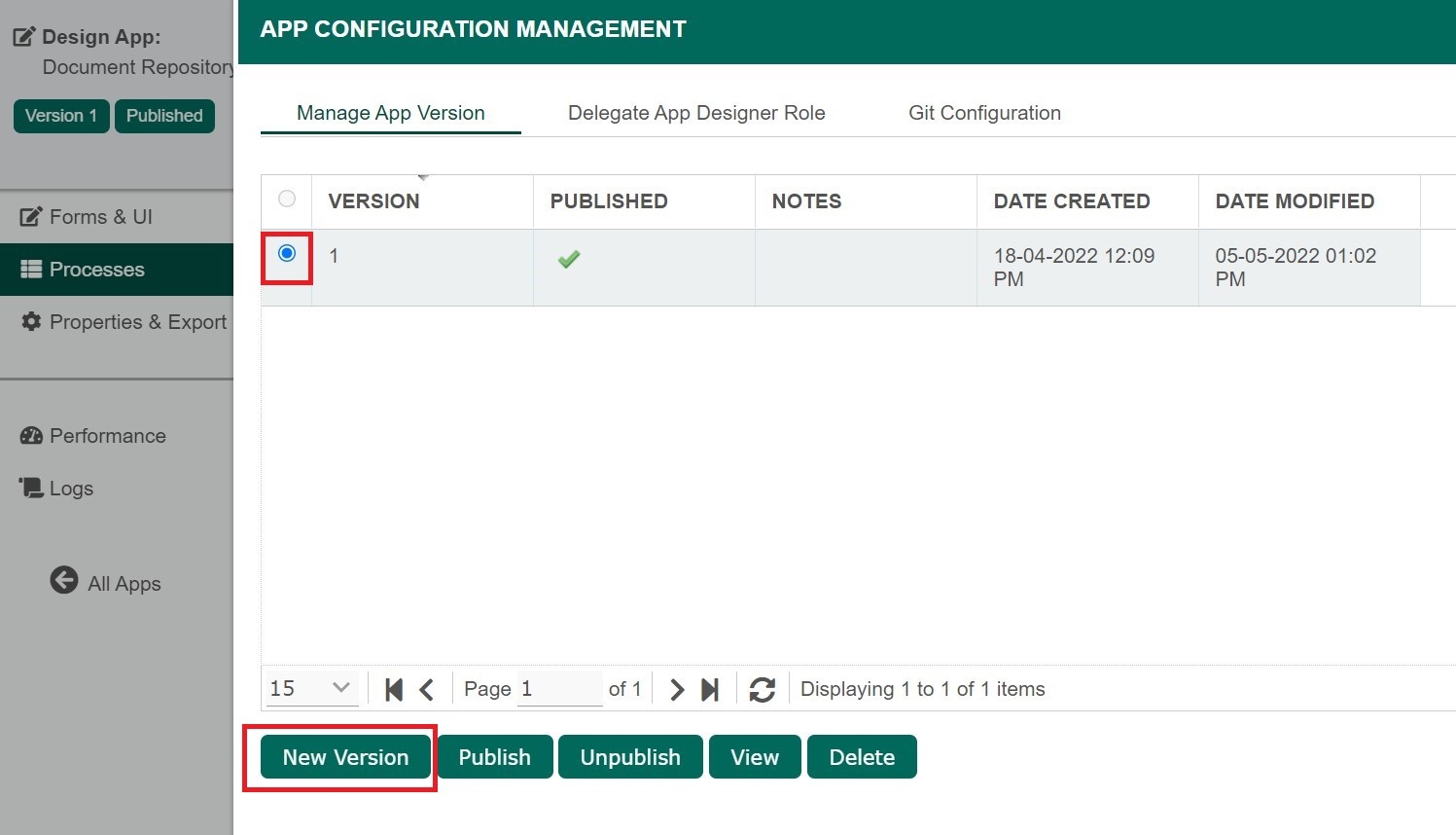Click the header row radio button
Image resolution: width=1456 pixels, height=835 pixels.
(x=287, y=200)
